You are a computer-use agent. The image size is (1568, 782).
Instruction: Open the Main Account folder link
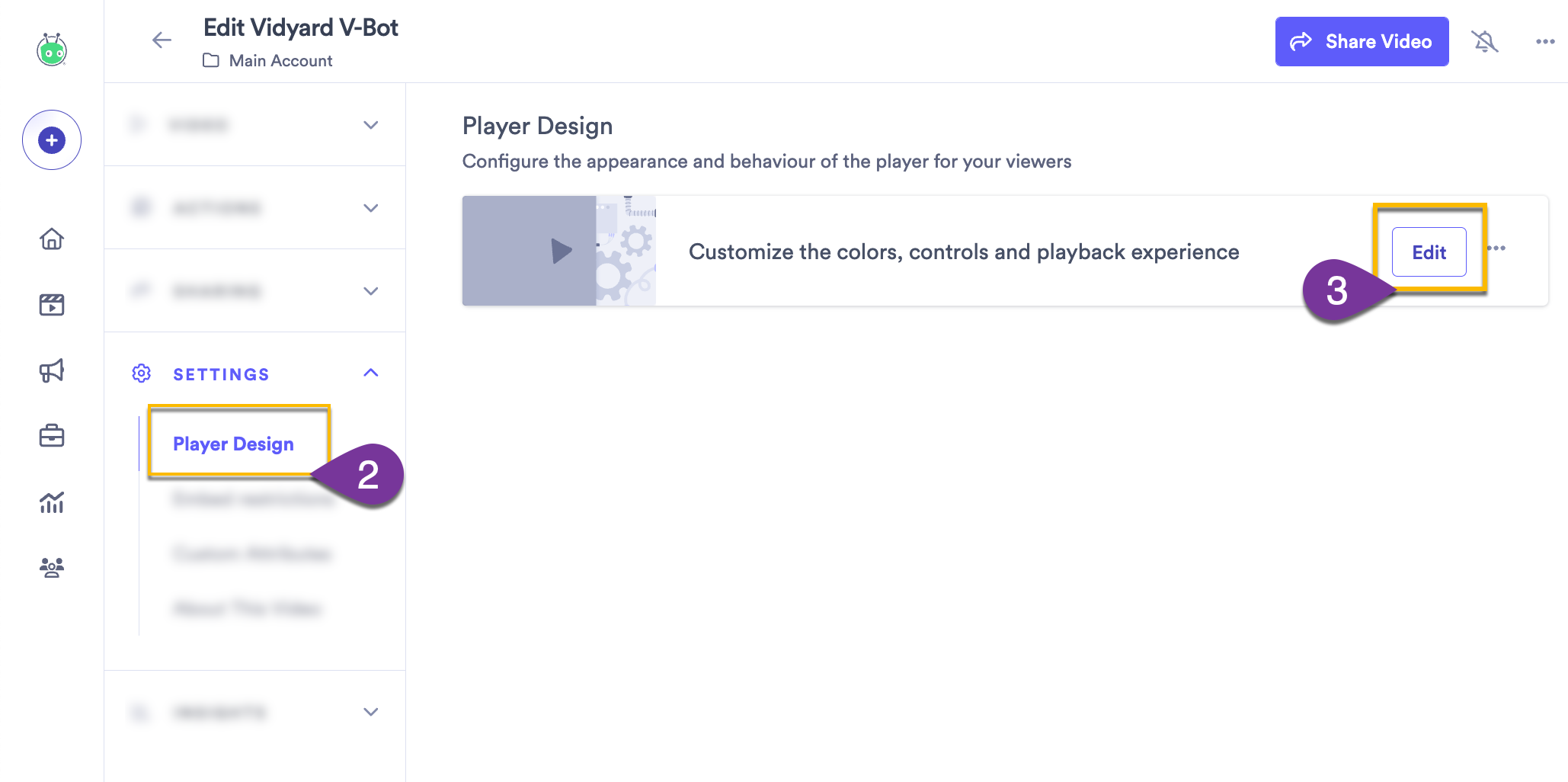pos(268,60)
